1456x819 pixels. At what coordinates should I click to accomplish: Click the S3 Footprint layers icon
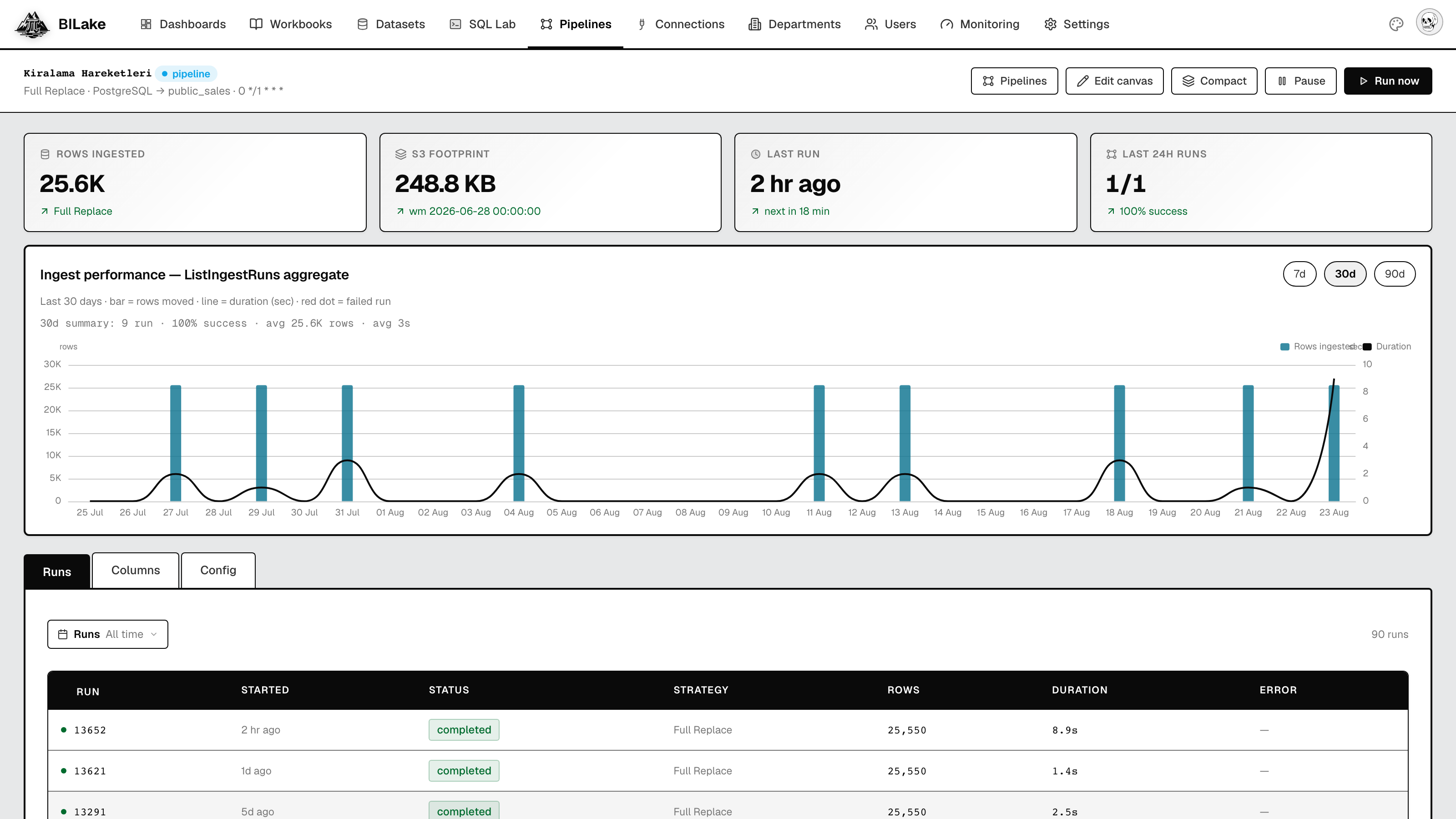pyautogui.click(x=401, y=154)
